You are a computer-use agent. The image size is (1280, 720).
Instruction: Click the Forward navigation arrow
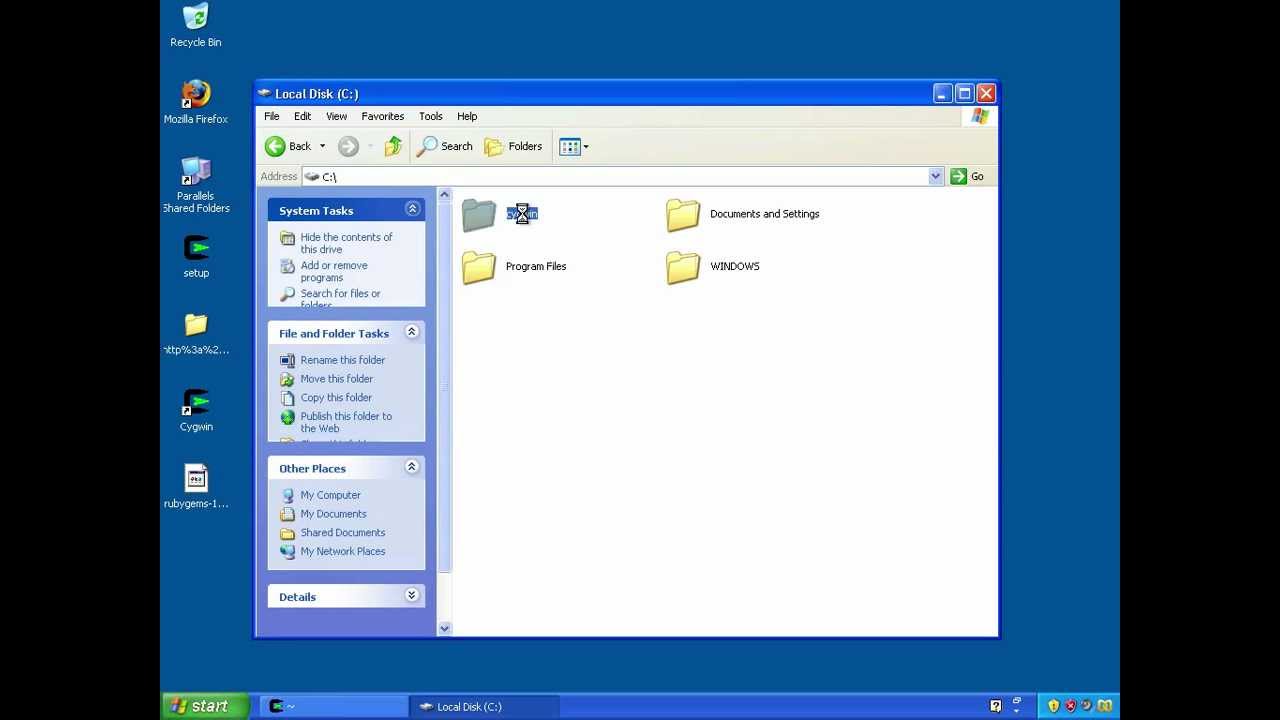[x=348, y=146]
